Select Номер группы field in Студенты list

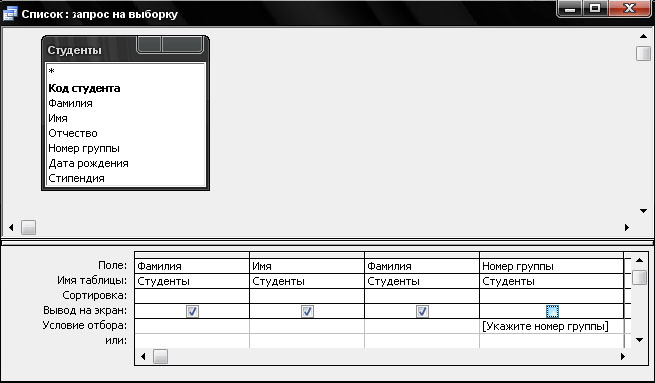[125, 148]
